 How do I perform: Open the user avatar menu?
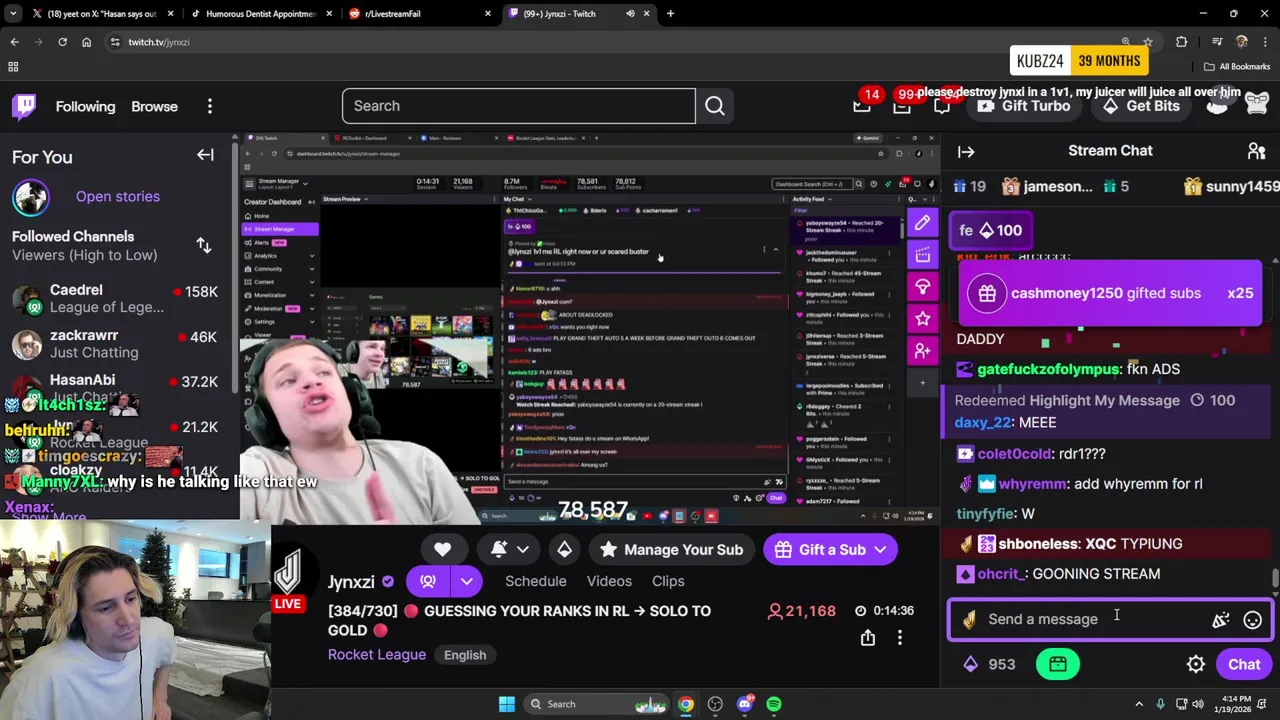(x=1257, y=104)
